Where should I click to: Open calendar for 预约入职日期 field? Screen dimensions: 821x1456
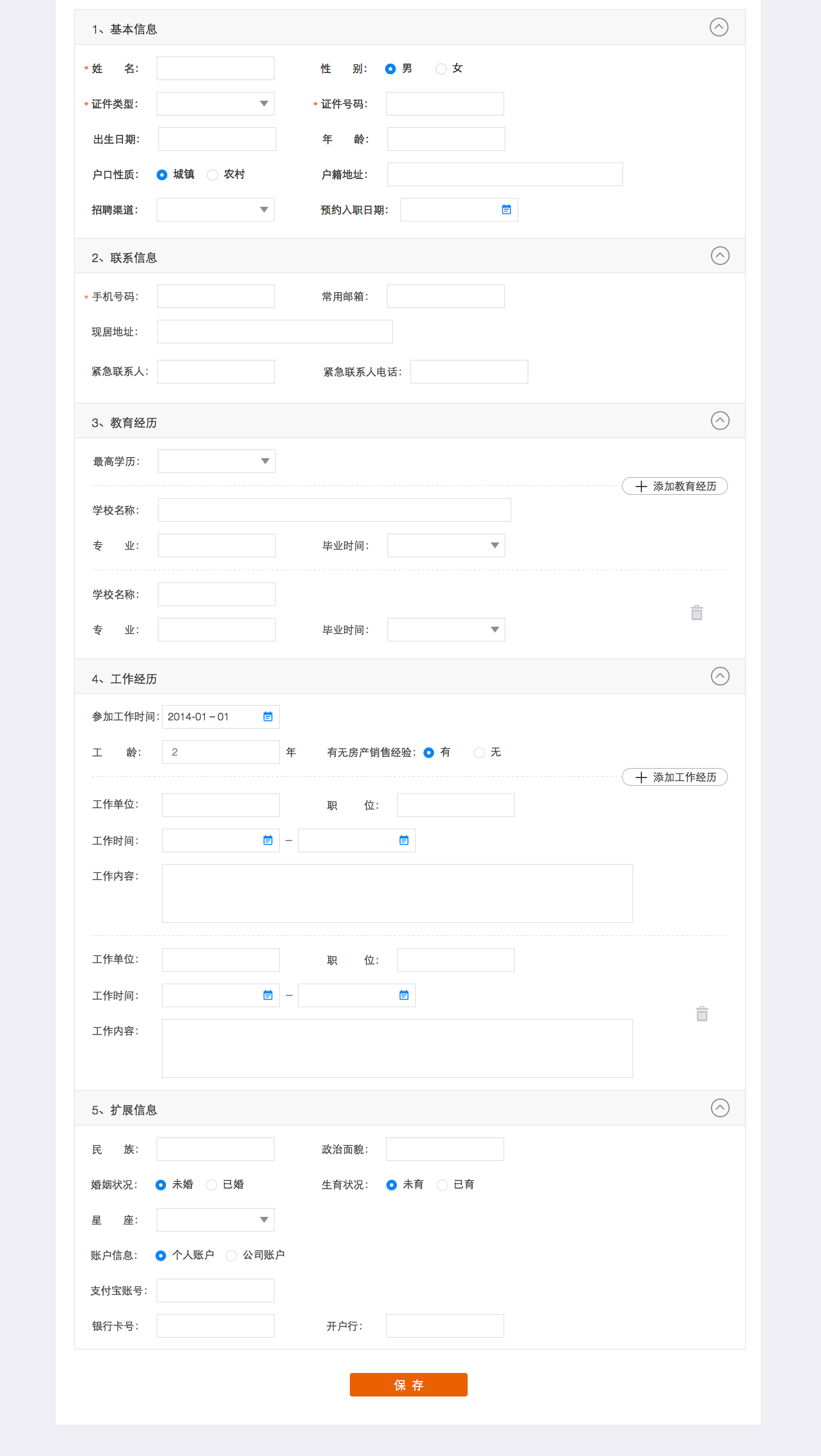tap(506, 210)
